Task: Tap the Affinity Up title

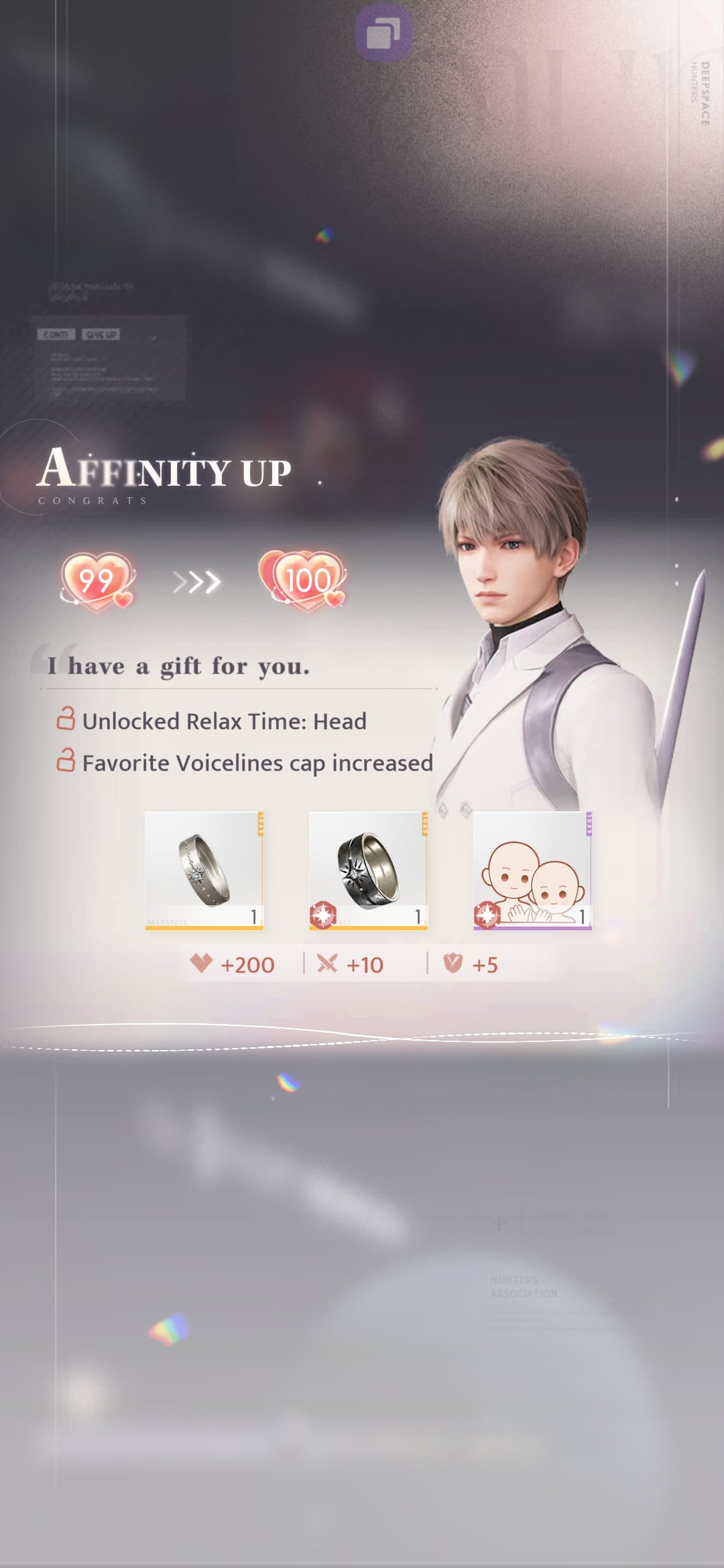Action: click(164, 469)
